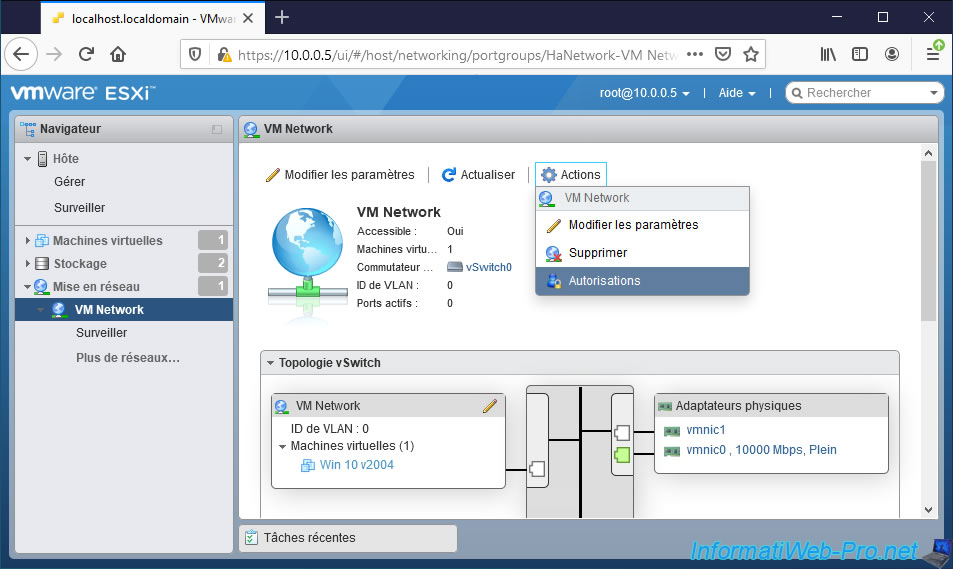Open the Actions gear menu
Image resolution: width=953 pixels, height=569 pixels.
tap(570, 175)
